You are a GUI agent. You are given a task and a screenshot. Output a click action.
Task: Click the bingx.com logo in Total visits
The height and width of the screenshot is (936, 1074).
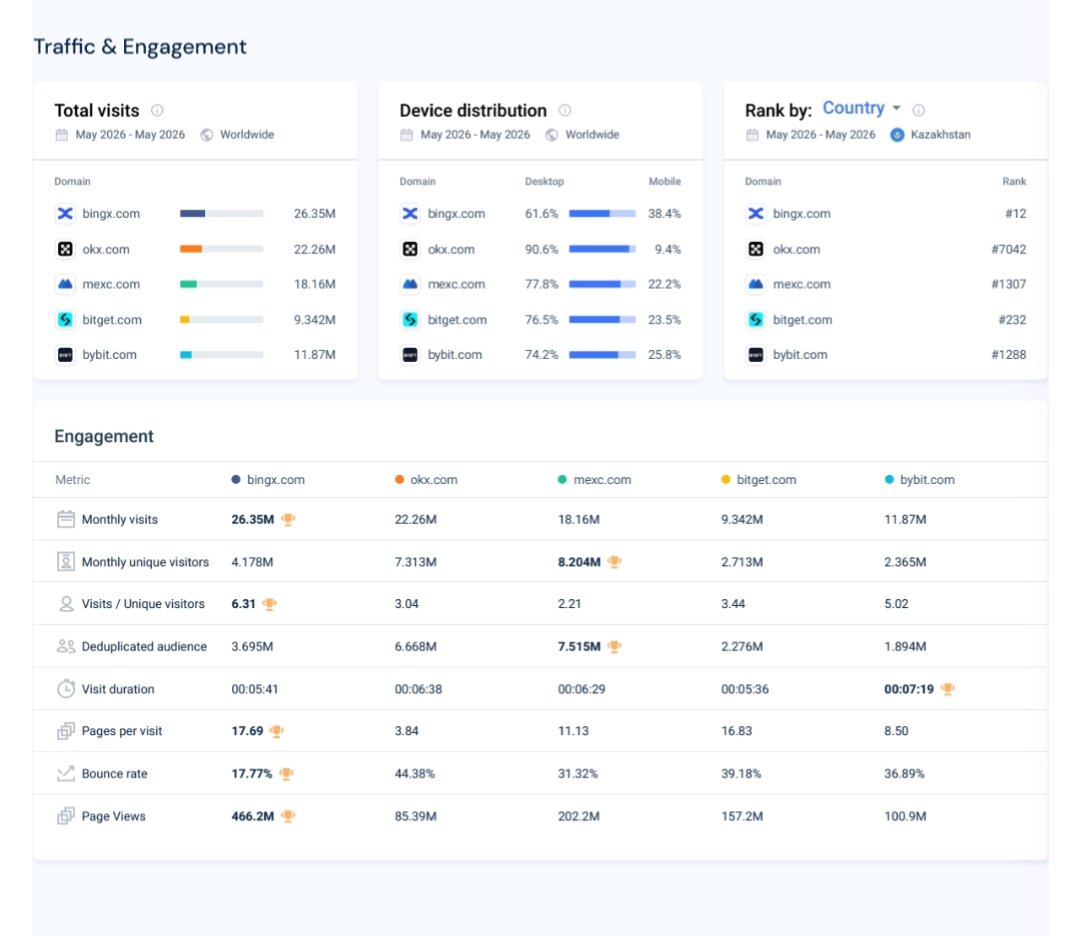point(65,214)
